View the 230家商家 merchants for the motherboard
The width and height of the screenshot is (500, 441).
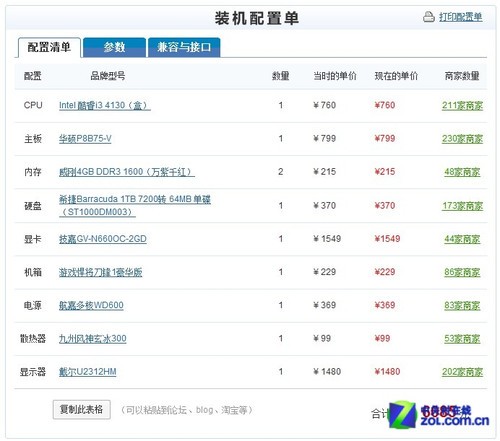point(462,139)
